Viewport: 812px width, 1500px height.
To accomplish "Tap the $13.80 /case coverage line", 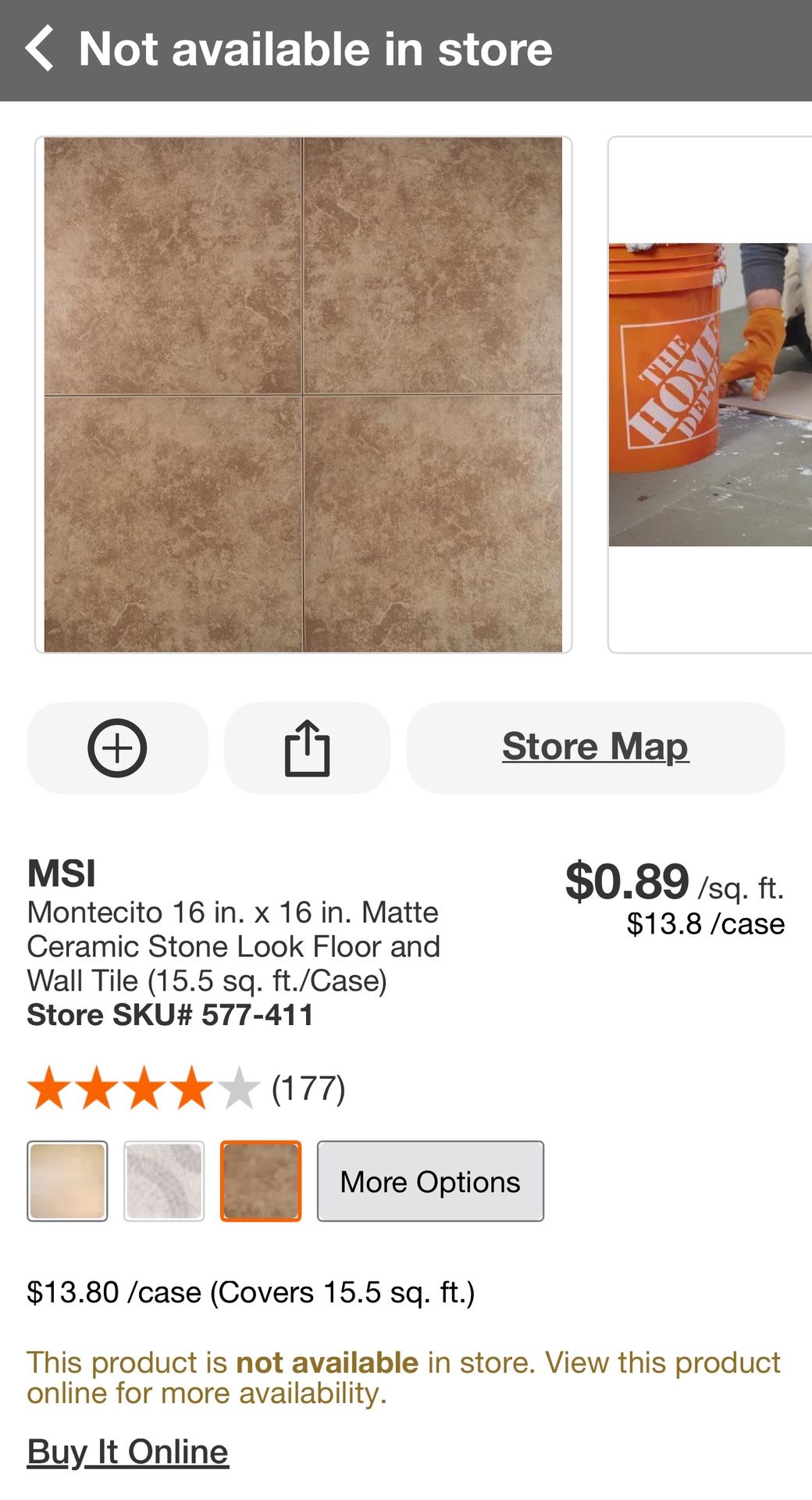I will pos(251,1292).
